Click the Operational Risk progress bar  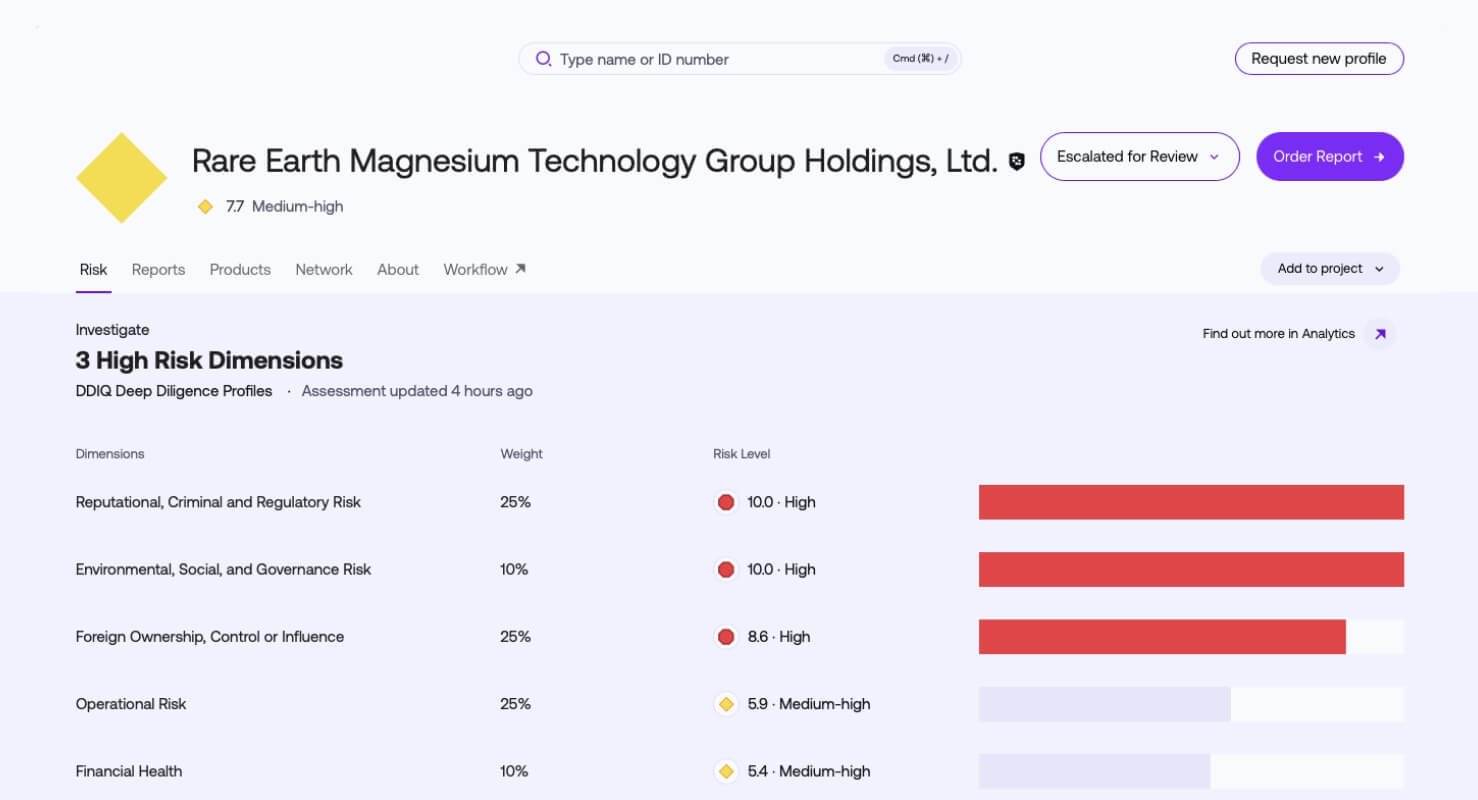point(1191,704)
